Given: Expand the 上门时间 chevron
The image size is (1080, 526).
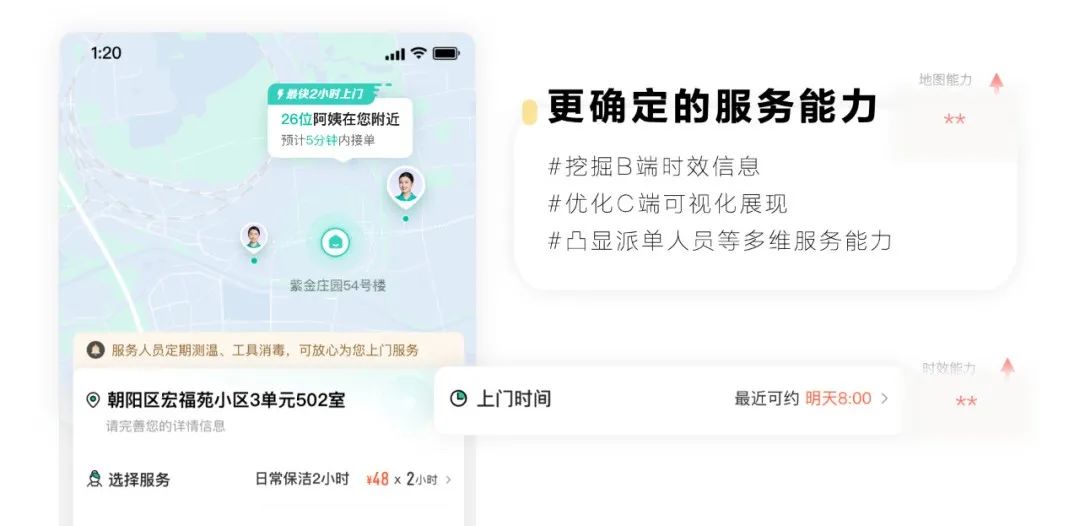Looking at the screenshot, I should click(x=884, y=398).
